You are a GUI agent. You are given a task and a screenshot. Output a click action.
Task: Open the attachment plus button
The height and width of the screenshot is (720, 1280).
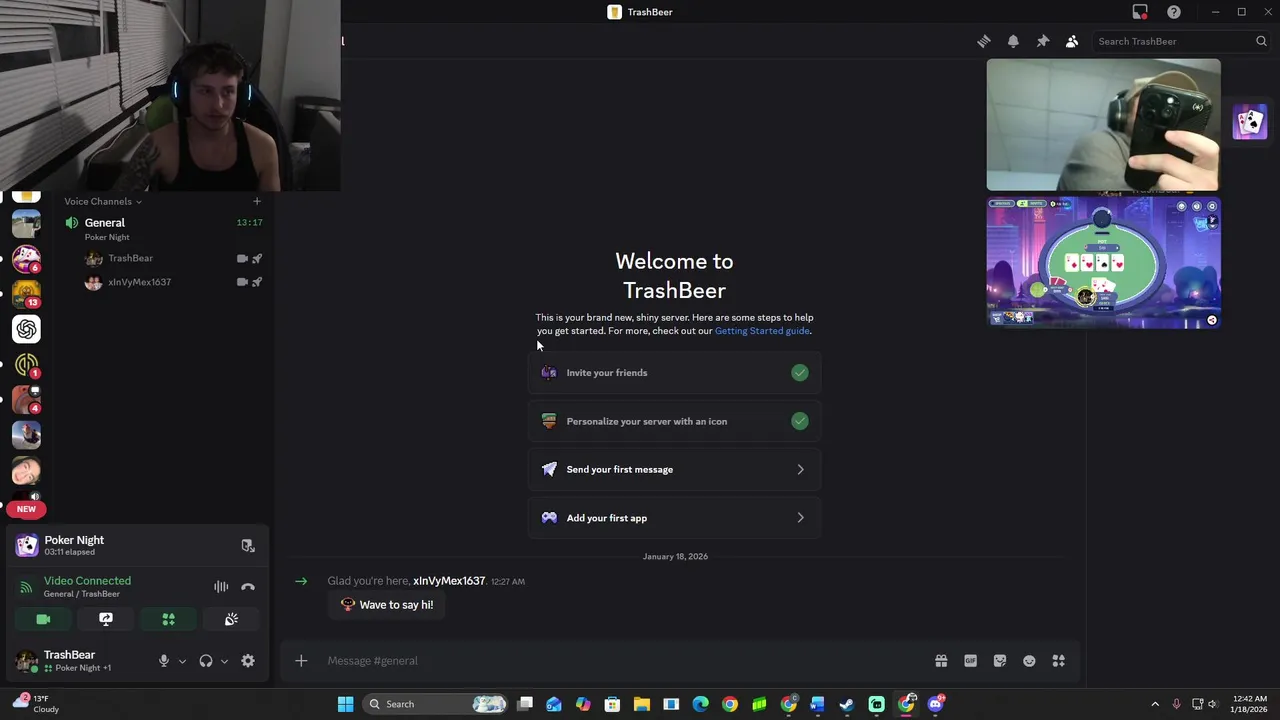301,661
